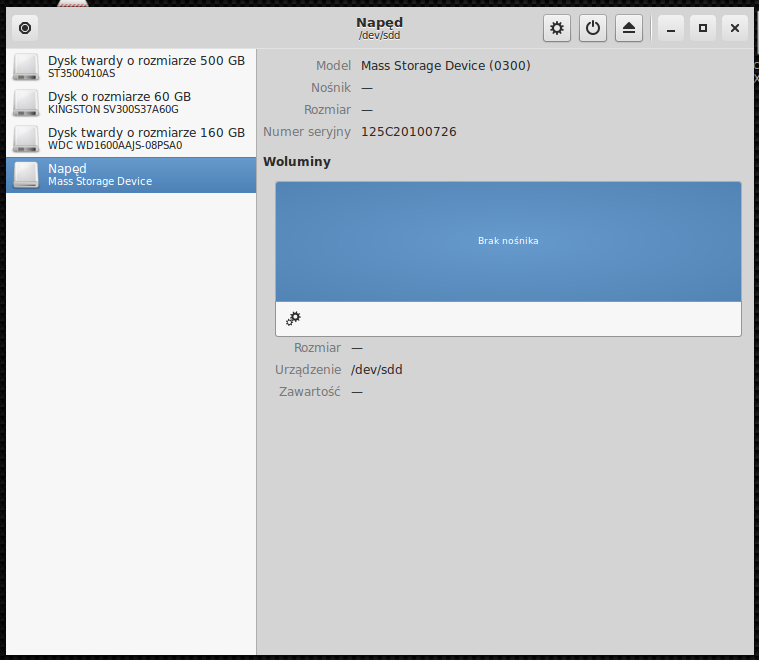Click the 500 GB hard disk icon
Screen dimensions: 759x660
[26, 67]
